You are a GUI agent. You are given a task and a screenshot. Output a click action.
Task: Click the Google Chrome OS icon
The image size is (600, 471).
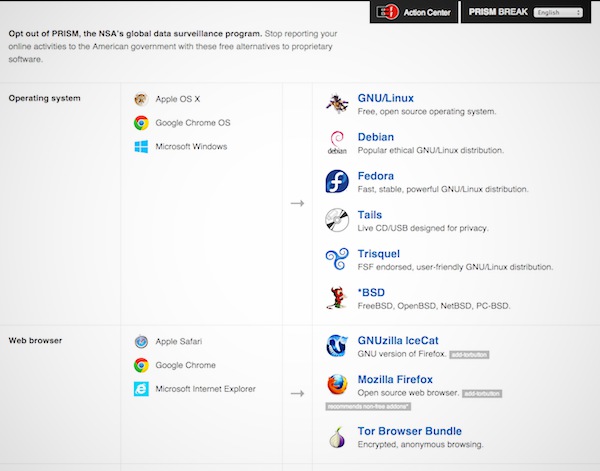click(141, 123)
